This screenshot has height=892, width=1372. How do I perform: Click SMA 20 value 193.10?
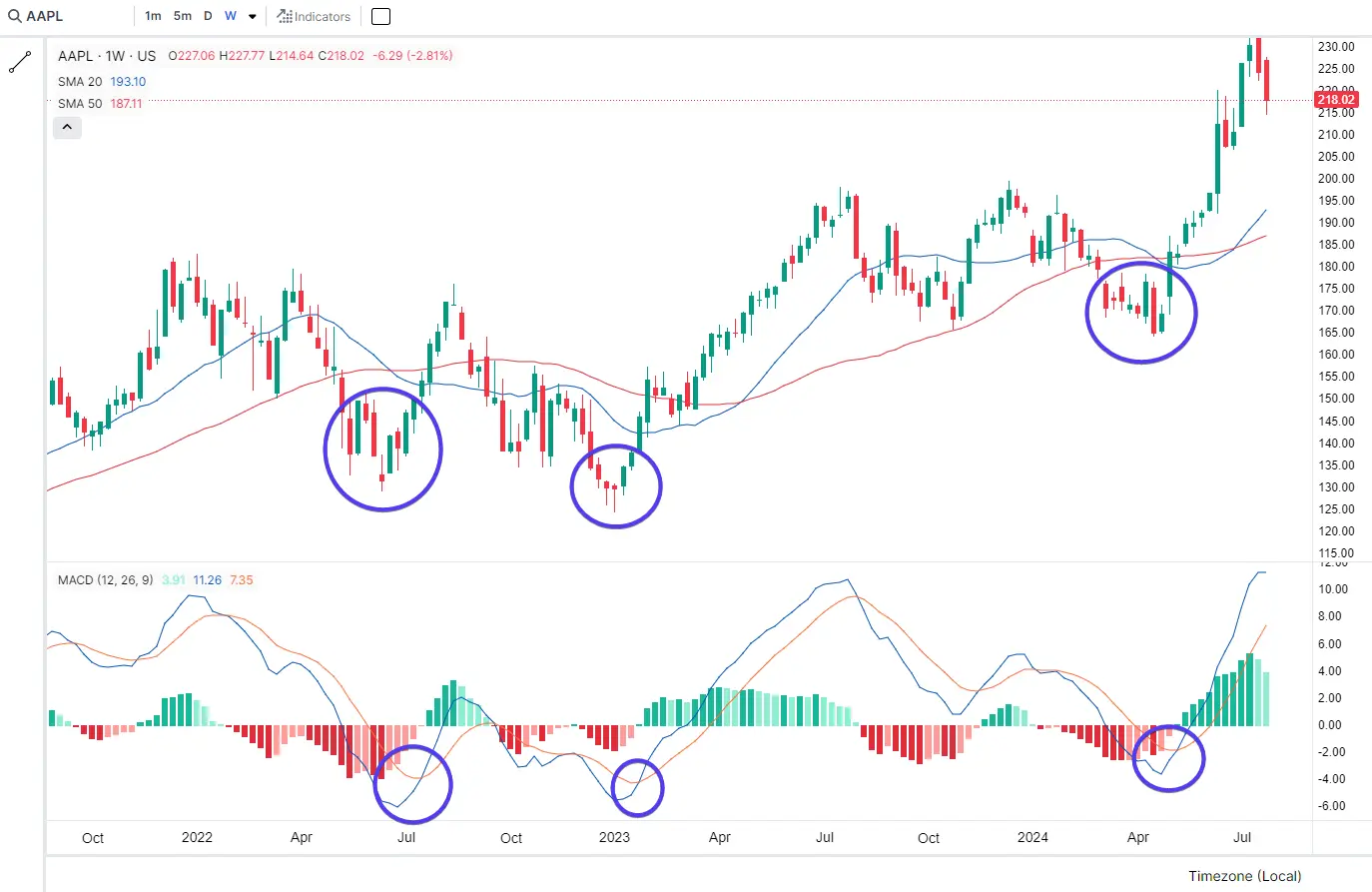click(x=128, y=82)
